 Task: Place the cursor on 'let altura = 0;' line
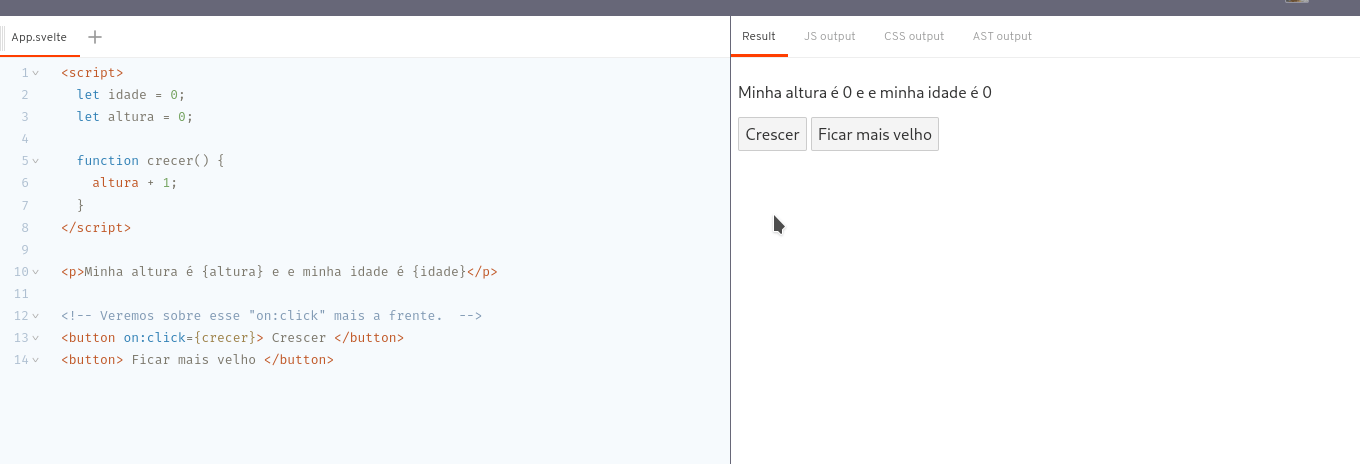click(135, 116)
